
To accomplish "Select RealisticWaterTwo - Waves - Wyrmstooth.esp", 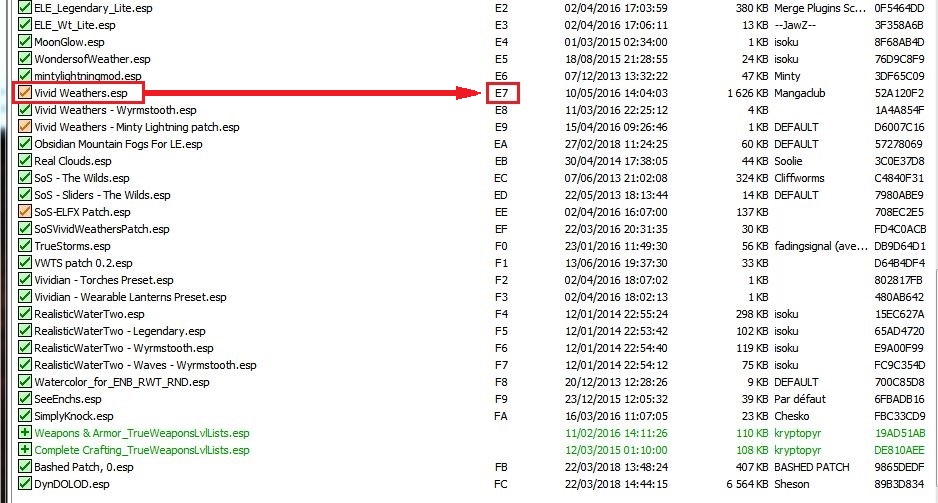I will click(x=145, y=365).
